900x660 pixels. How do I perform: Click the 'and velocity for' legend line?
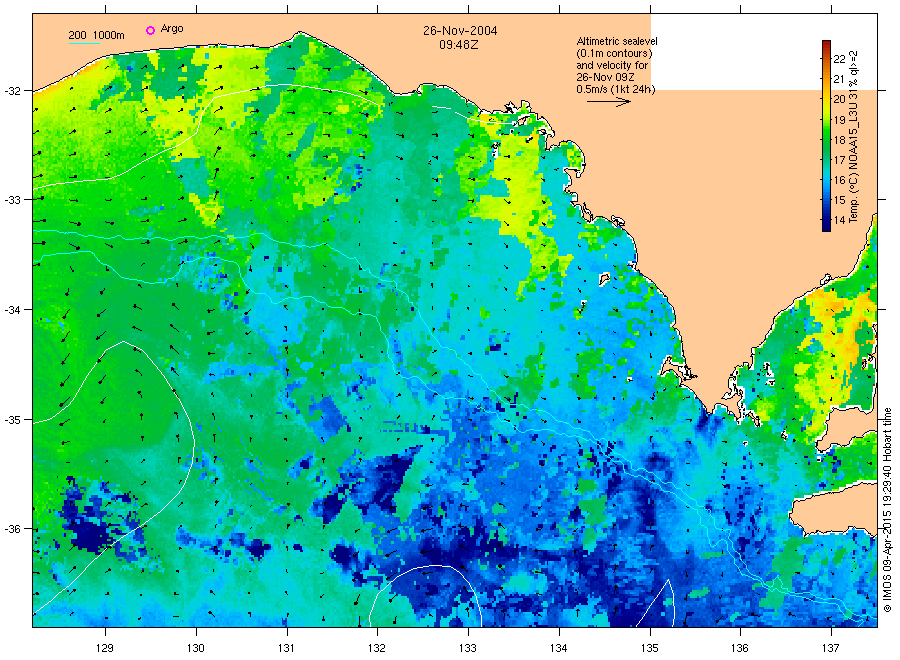pos(612,65)
